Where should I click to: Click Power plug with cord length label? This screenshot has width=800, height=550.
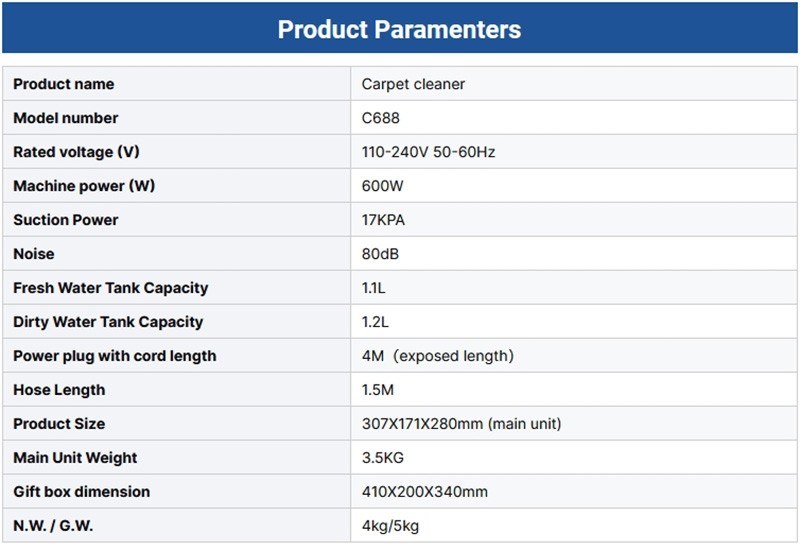(x=114, y=356)
